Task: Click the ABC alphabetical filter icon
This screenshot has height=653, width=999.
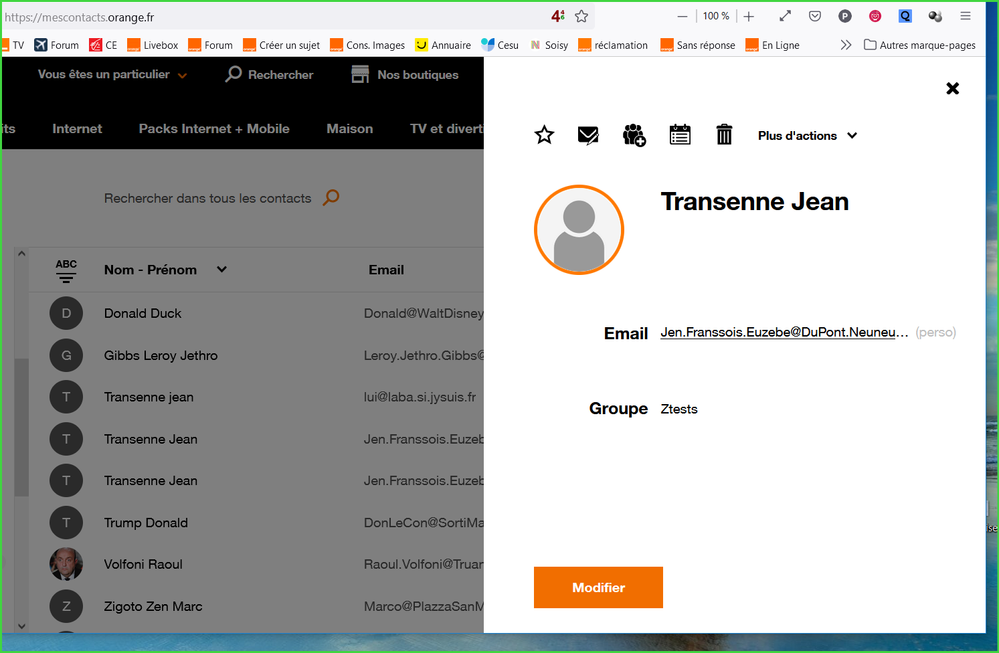Action: tap(66, 270)
